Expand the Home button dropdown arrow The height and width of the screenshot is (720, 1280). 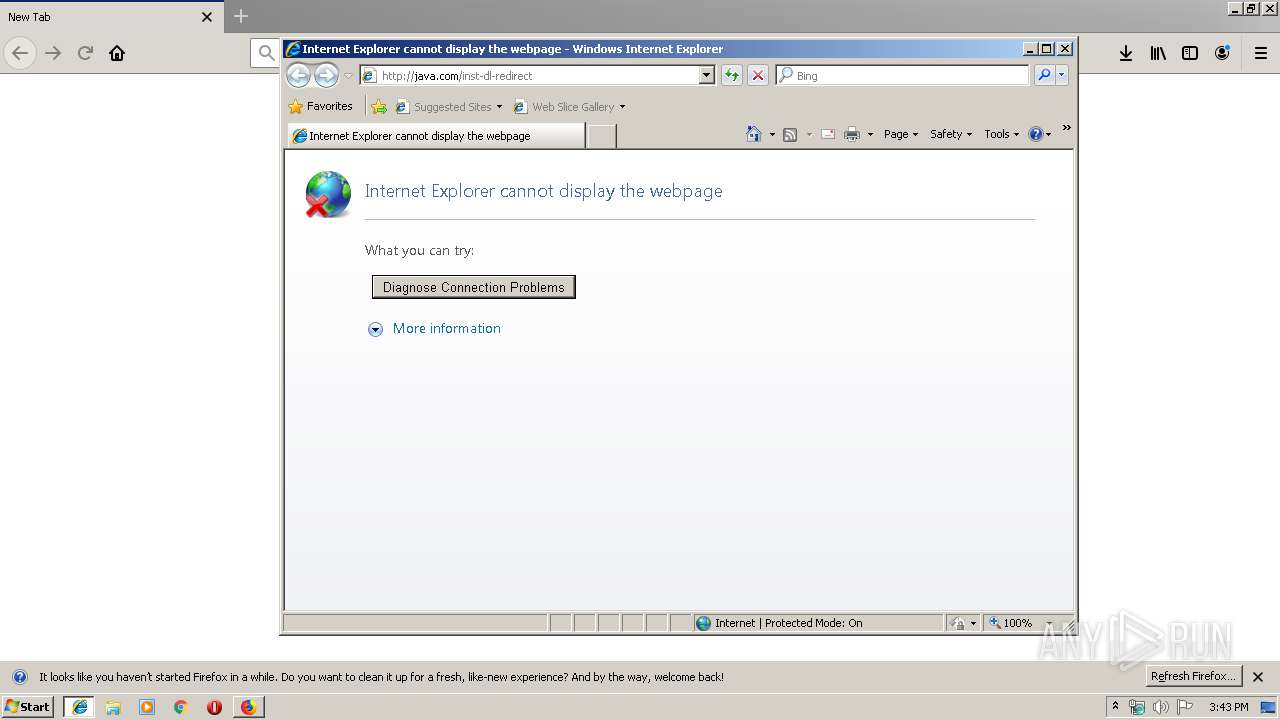click(x=772, y=135)
